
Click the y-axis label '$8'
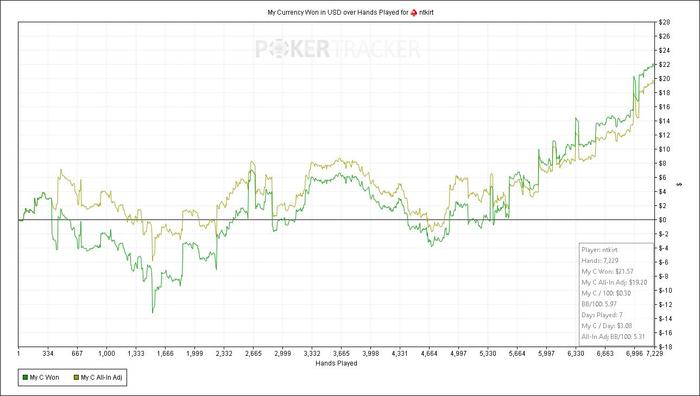click(x=663, y=163)
